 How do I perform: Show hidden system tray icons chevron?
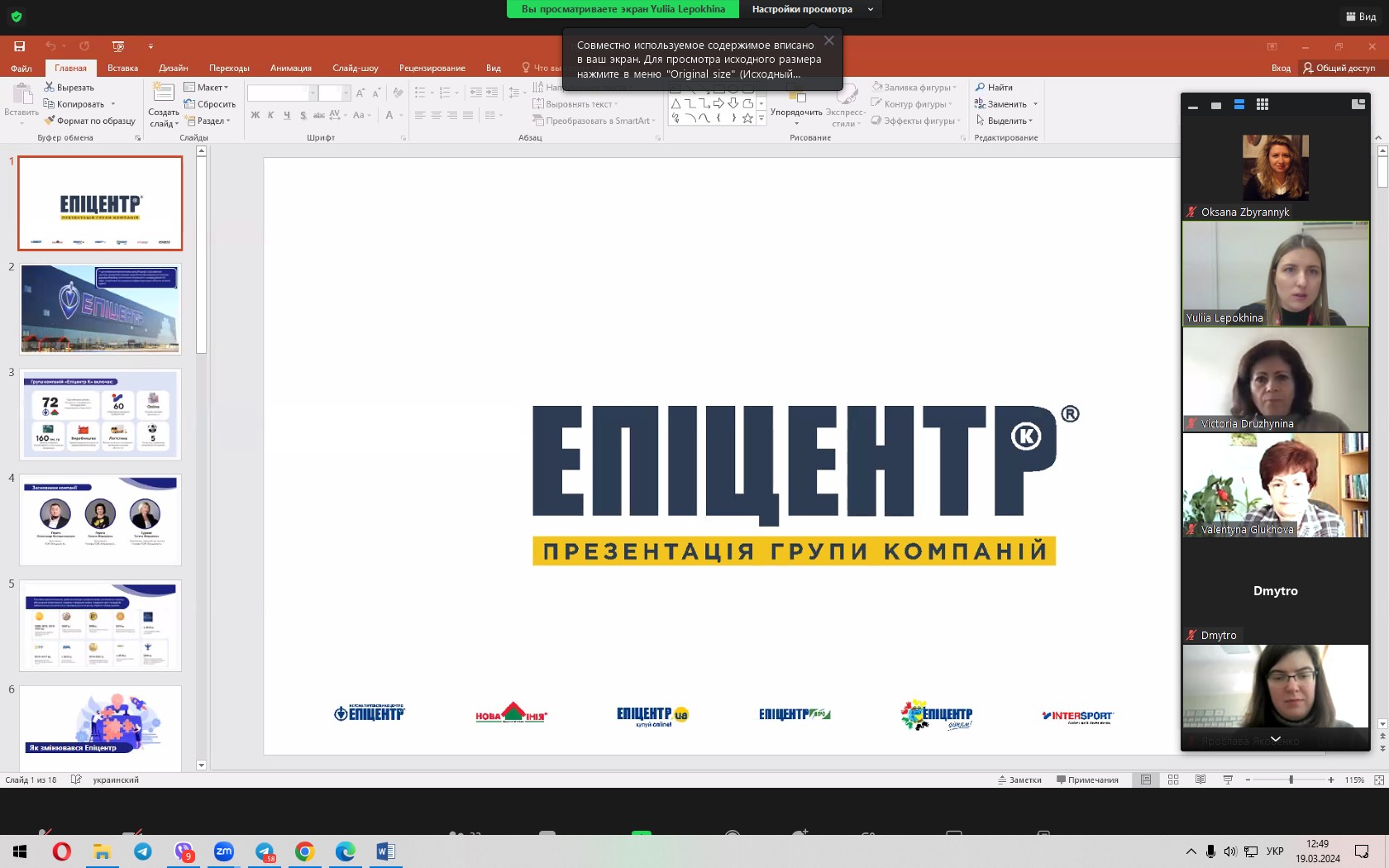coord(1191,851)
